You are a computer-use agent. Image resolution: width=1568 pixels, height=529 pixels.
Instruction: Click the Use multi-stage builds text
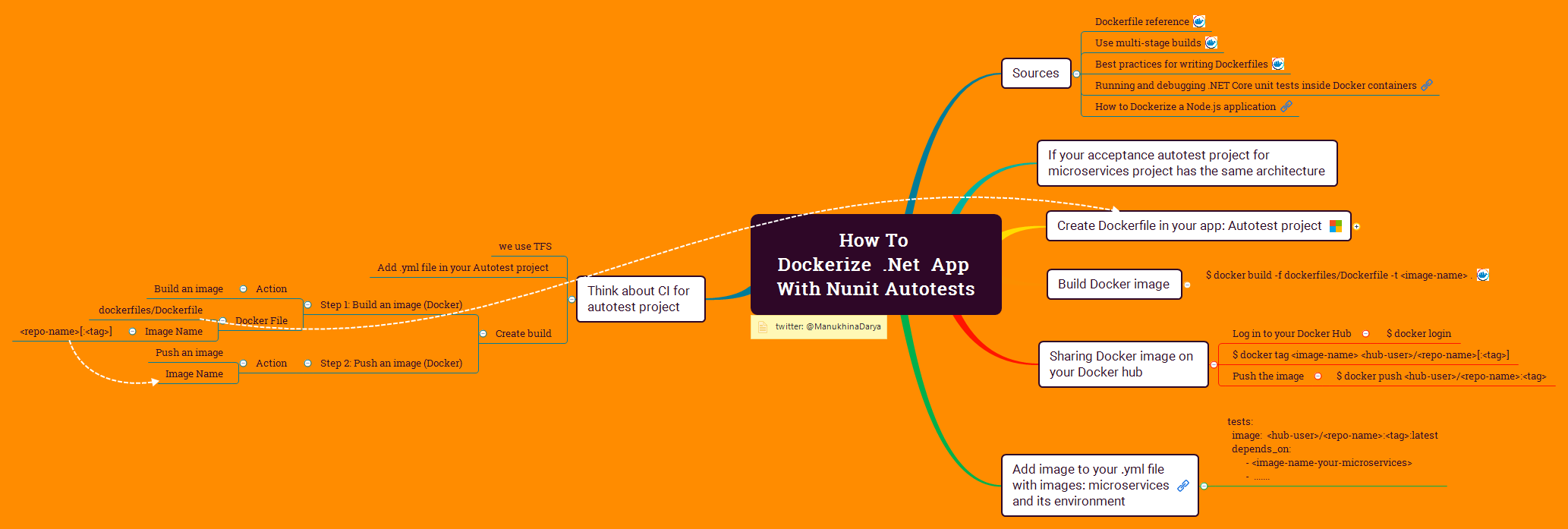1148,43
